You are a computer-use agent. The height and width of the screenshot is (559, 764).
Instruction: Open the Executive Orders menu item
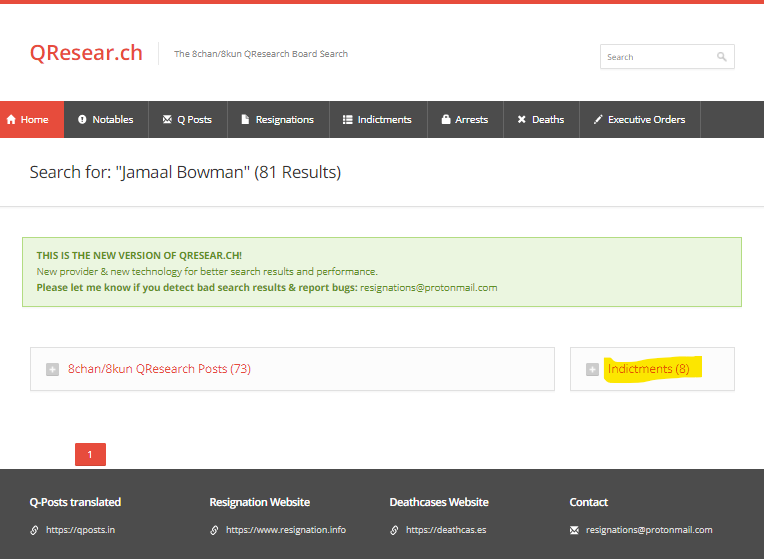coord(640,119)
